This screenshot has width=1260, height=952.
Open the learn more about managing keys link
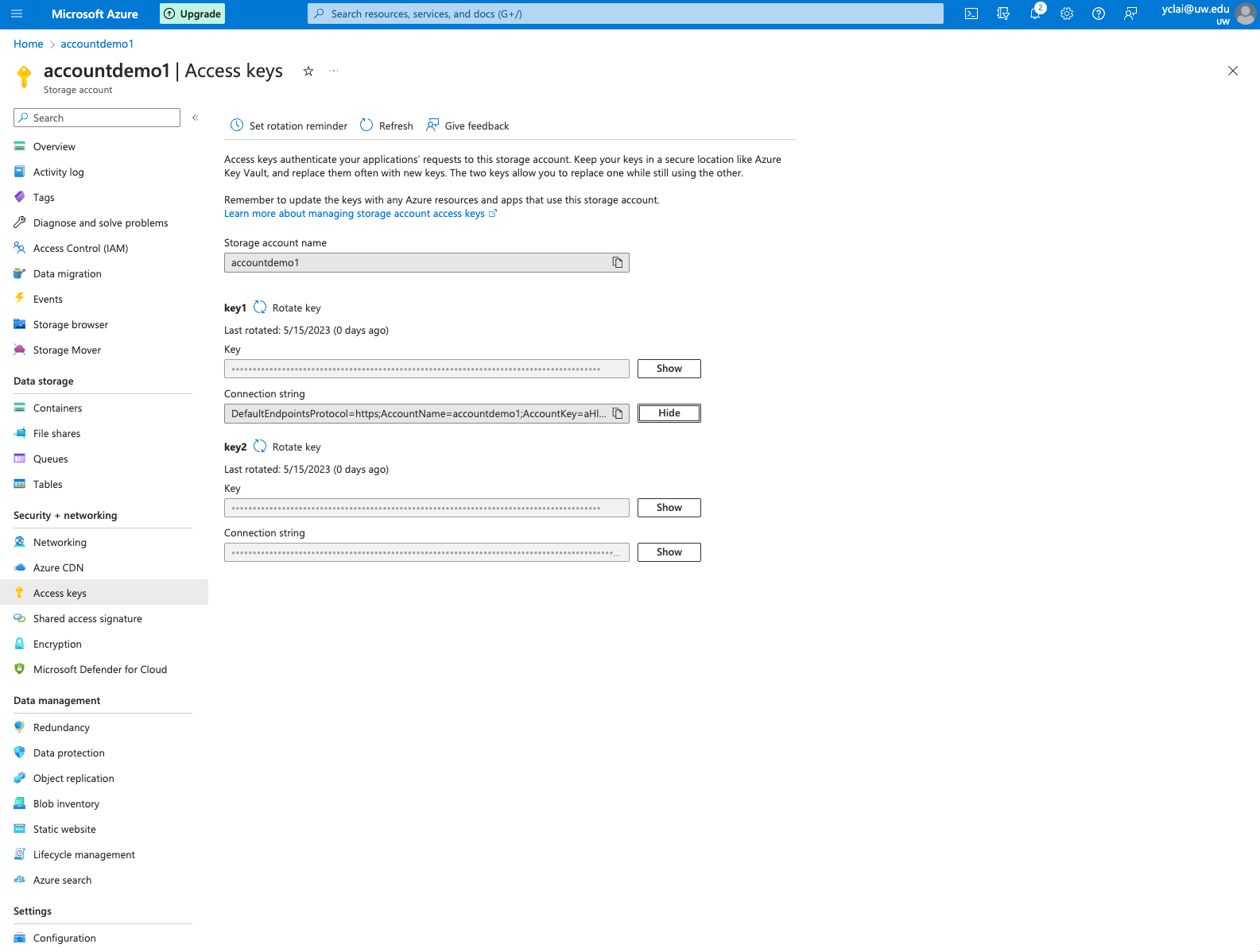coord(360,213)
